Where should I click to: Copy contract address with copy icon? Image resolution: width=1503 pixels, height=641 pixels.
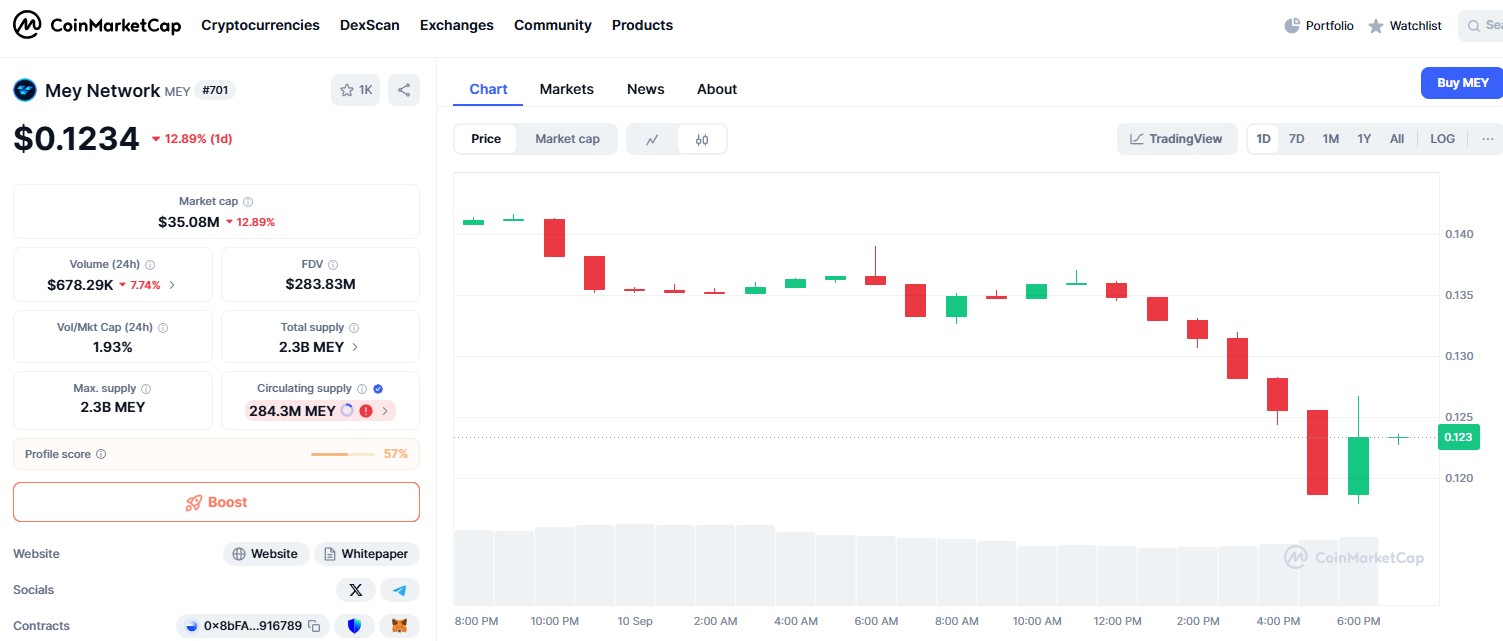pyautogui.click(x=314, y=626)
